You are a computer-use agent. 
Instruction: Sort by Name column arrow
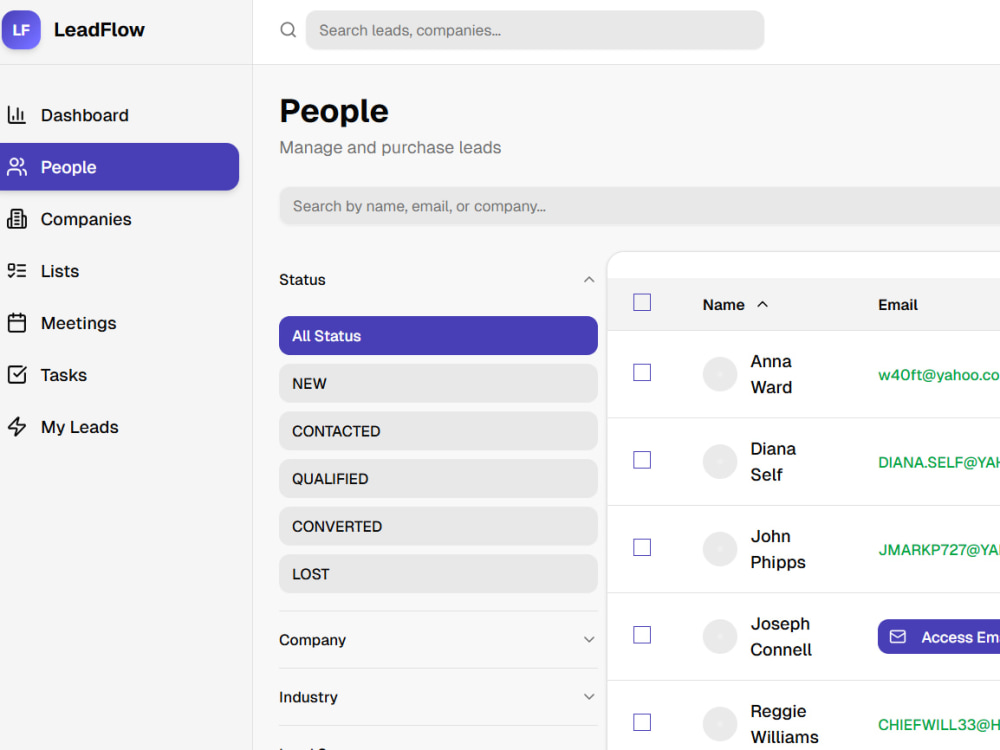click(762, 304)
